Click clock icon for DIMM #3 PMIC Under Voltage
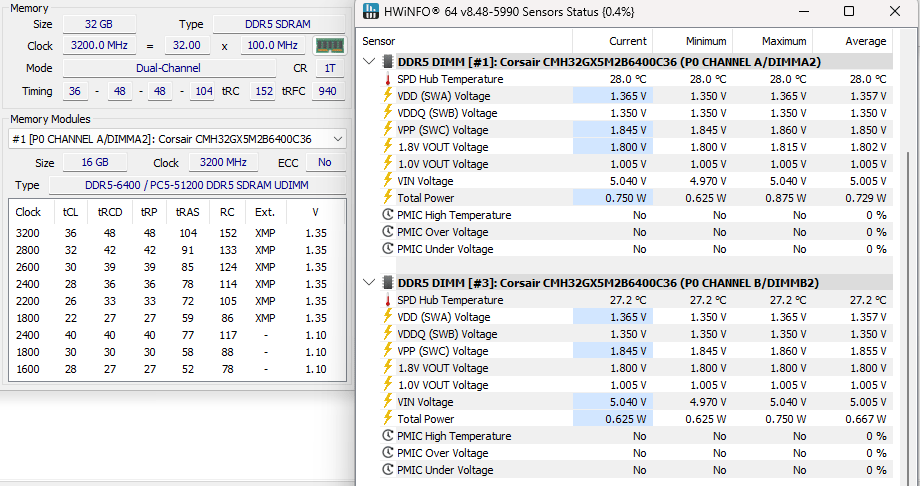This screenshot has height=486, width=920. click(388, 470)
